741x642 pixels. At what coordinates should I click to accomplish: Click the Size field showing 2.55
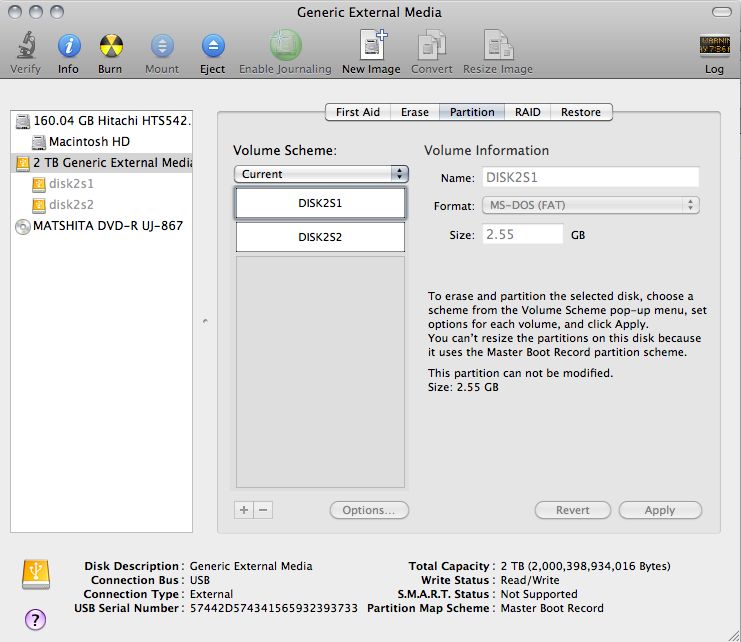523,234
